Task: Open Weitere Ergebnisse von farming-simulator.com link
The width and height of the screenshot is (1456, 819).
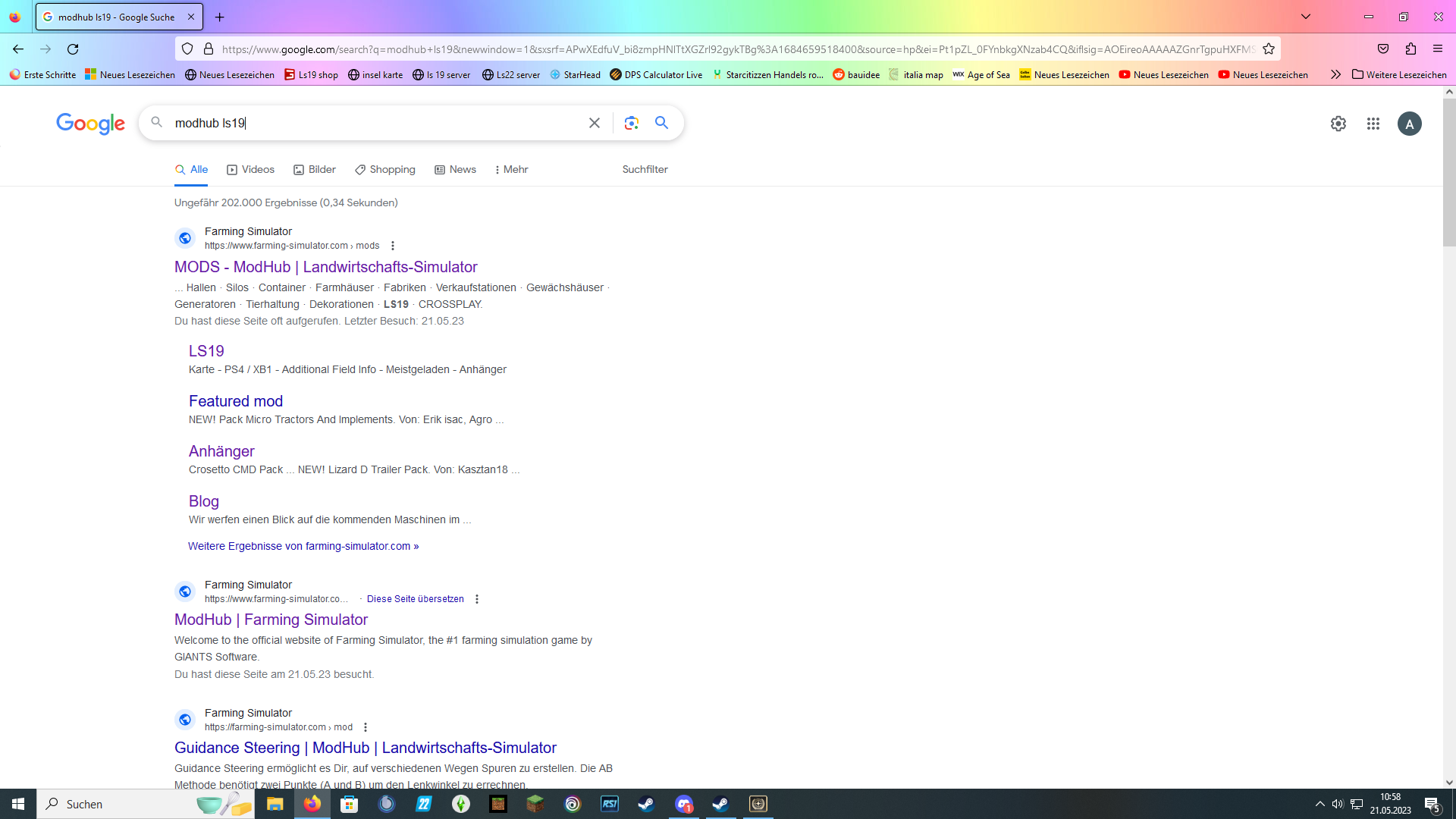Action: click(303, 545)
